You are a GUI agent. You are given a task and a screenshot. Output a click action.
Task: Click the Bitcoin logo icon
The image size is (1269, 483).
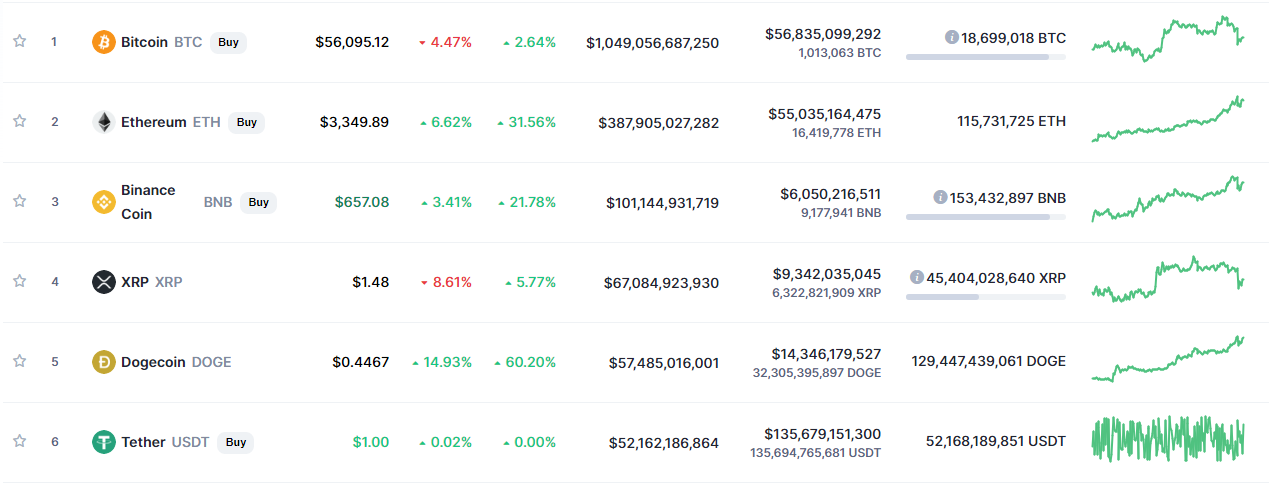[103, 42]
